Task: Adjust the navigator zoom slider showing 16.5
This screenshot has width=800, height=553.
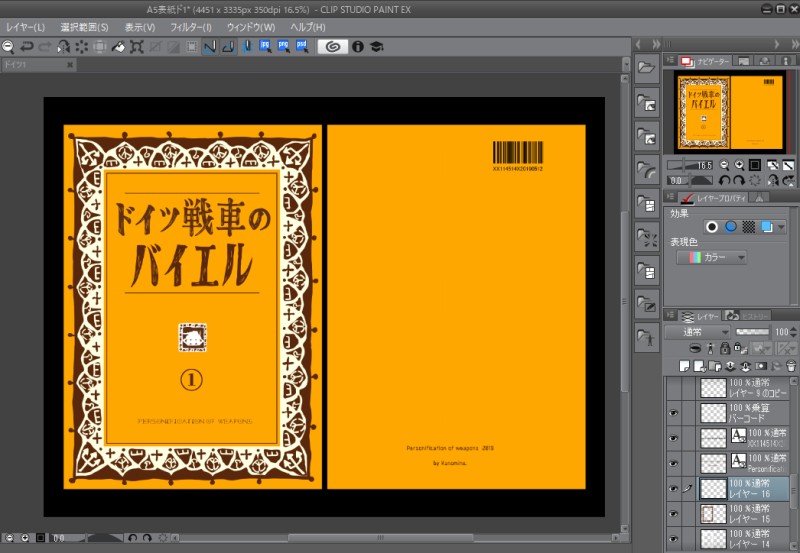Action: coord(690,165)
